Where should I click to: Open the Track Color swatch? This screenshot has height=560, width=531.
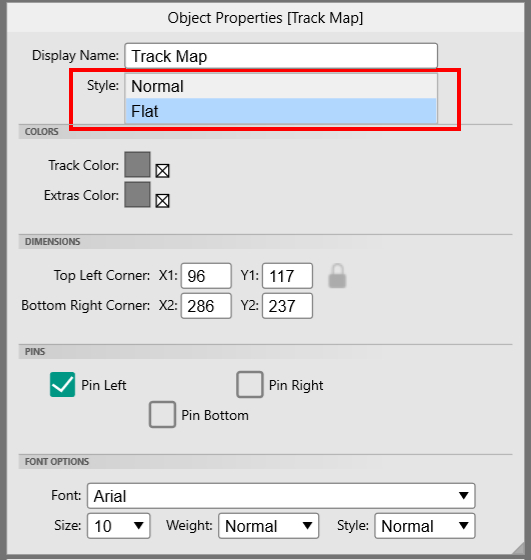(x=137, y=165)
